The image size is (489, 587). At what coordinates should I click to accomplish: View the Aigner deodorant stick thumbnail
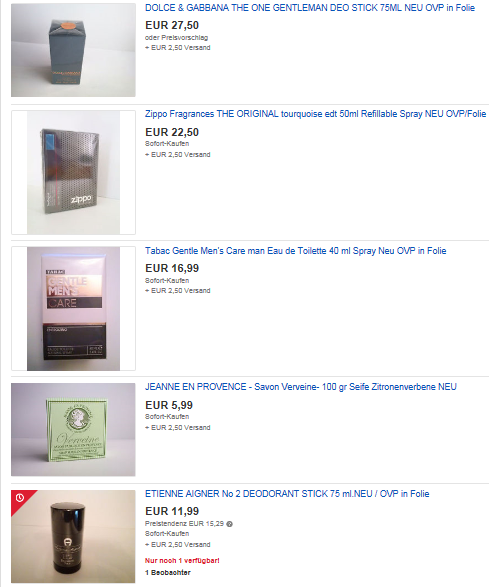[x=73, y=536]
